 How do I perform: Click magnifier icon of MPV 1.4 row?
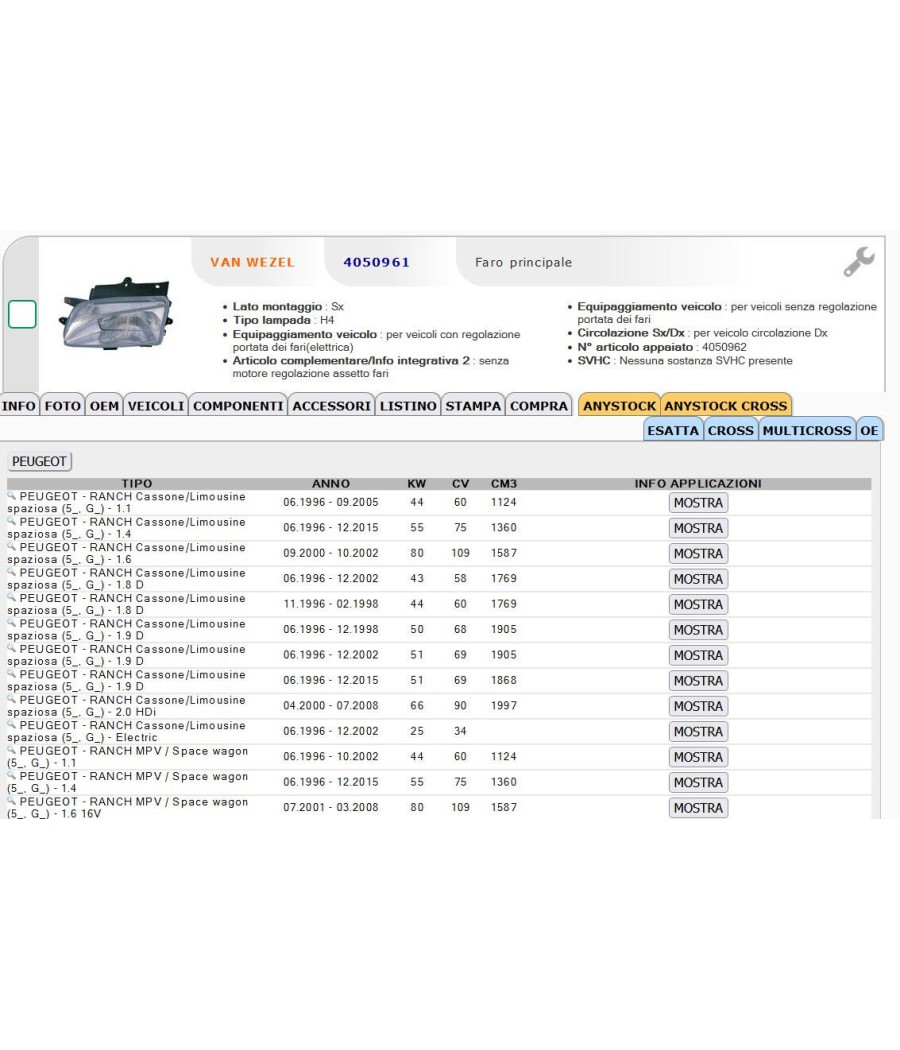[x=11, y=775]
